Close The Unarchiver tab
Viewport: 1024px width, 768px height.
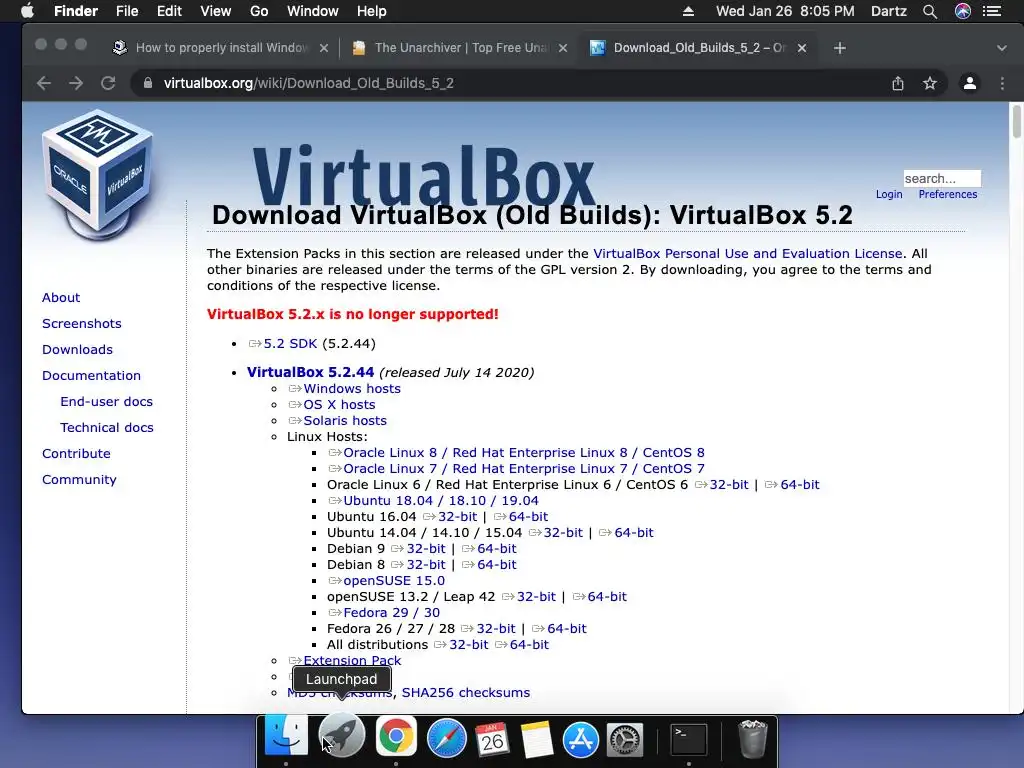[563, 48]
